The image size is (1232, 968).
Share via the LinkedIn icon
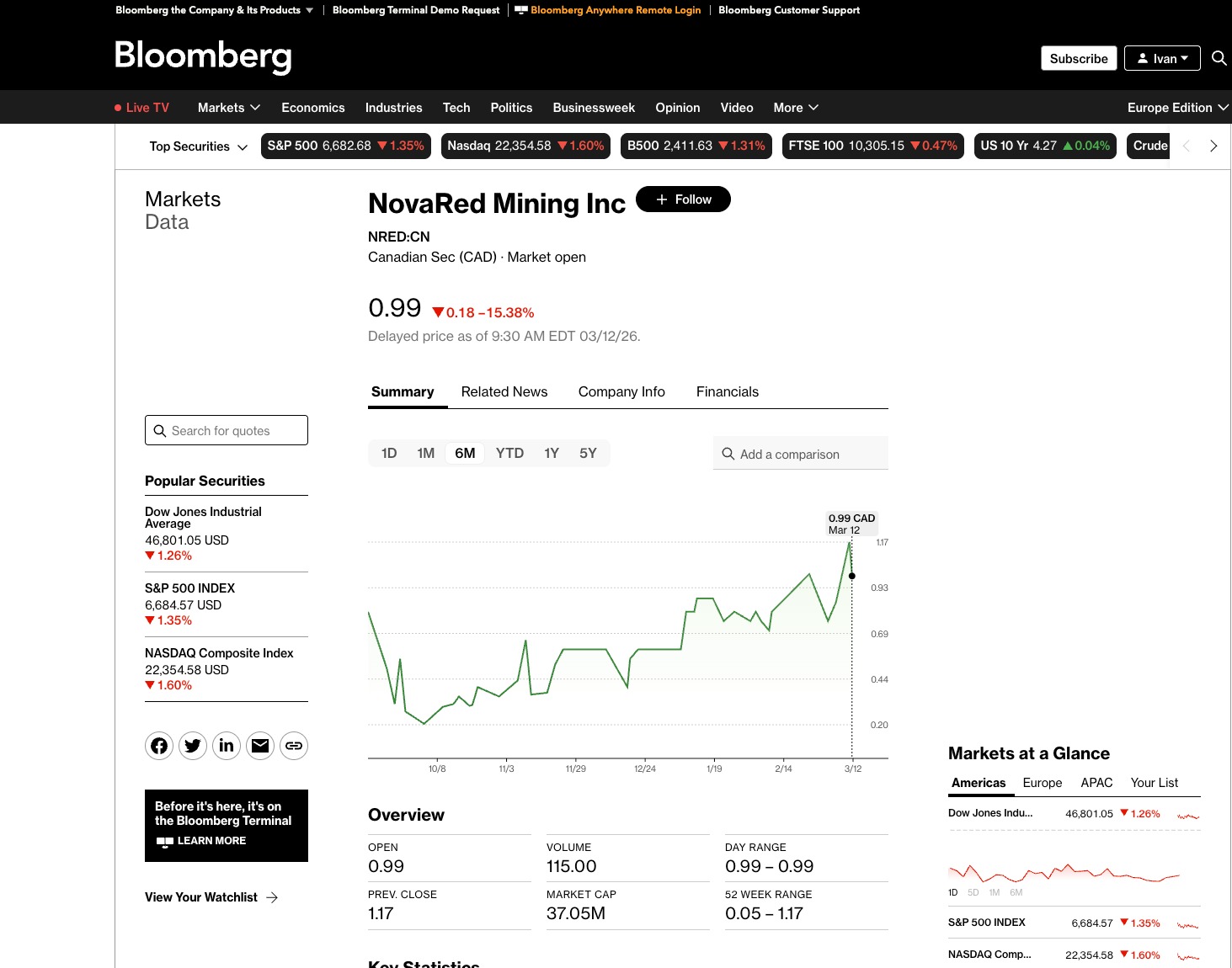point(227,746)
